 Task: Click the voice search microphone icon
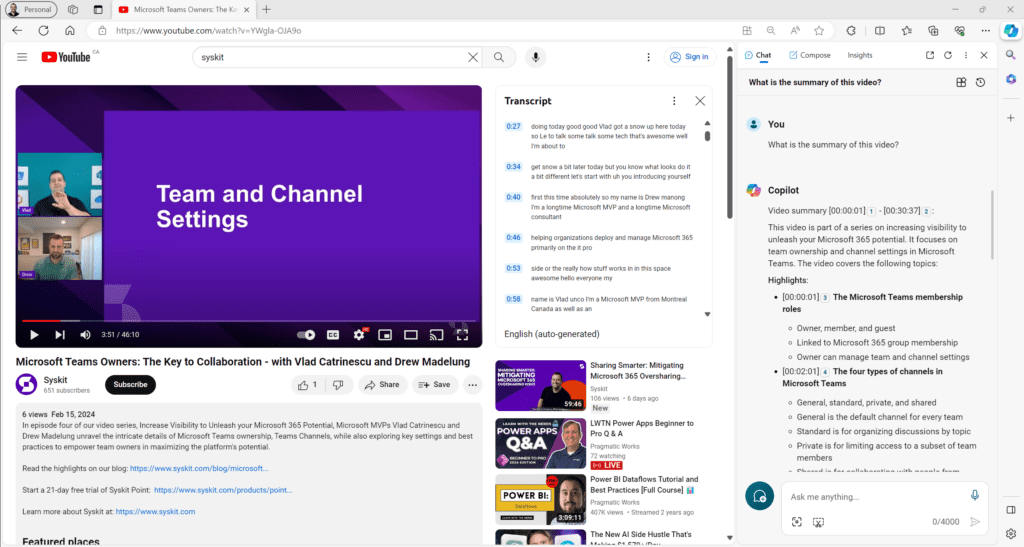point(536,57)
